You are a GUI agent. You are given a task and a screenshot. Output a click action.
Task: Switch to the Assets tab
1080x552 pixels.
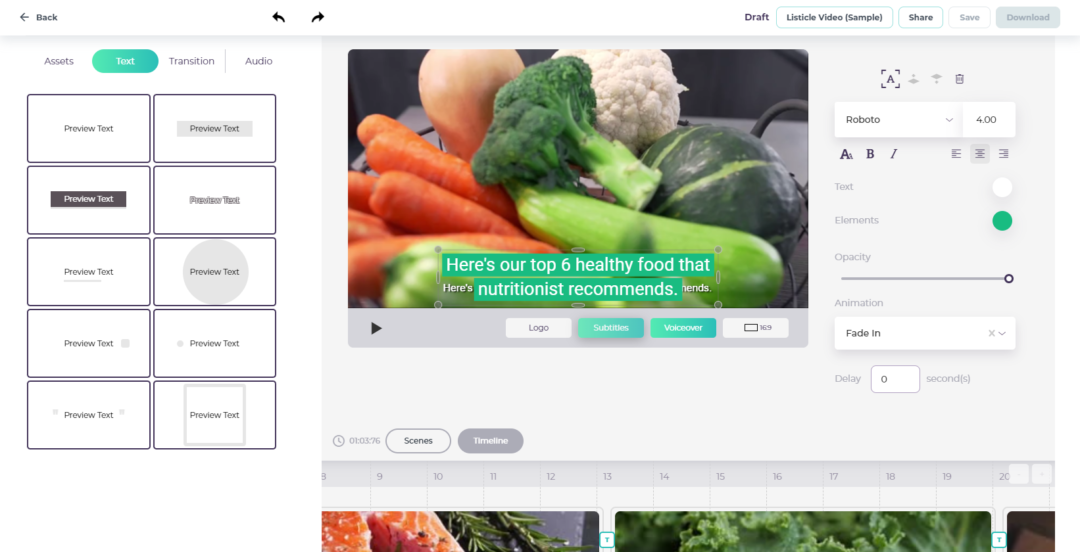59,61
